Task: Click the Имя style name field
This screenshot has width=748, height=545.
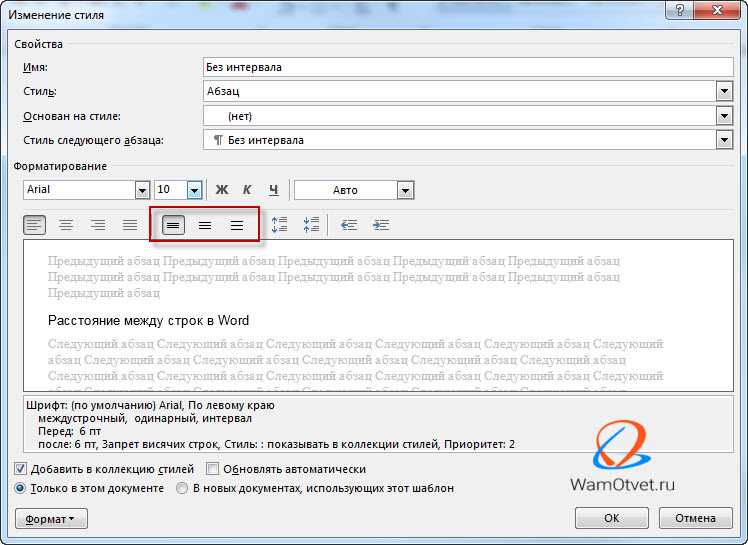Action: point(468,67)
